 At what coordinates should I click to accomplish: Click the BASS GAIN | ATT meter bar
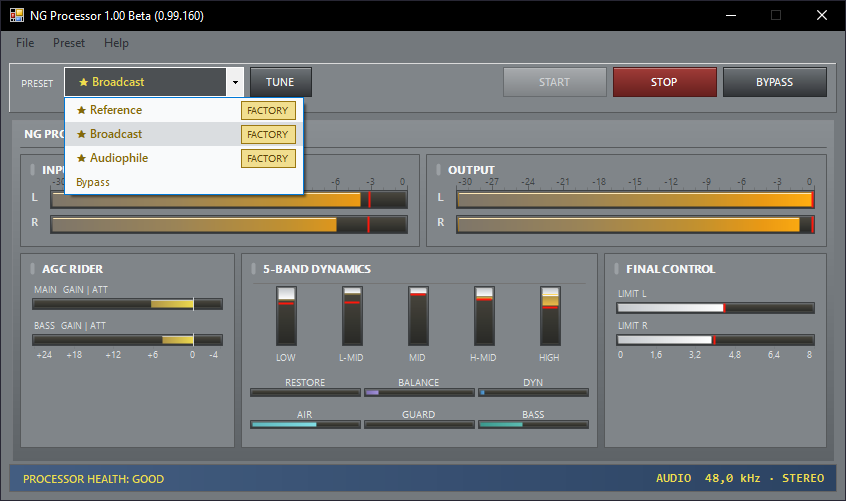click(127, 340)
